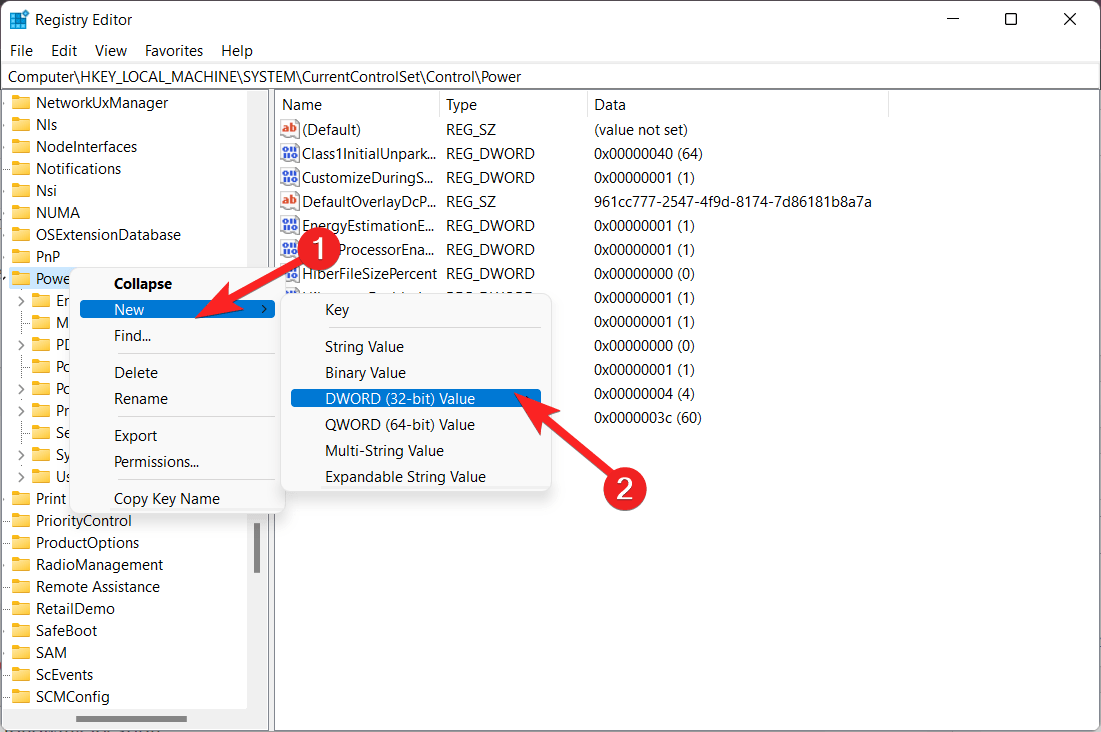Click the DWORD icon beside EnergyEstimationE value
1101x732 pixels.
pos(290,225)
